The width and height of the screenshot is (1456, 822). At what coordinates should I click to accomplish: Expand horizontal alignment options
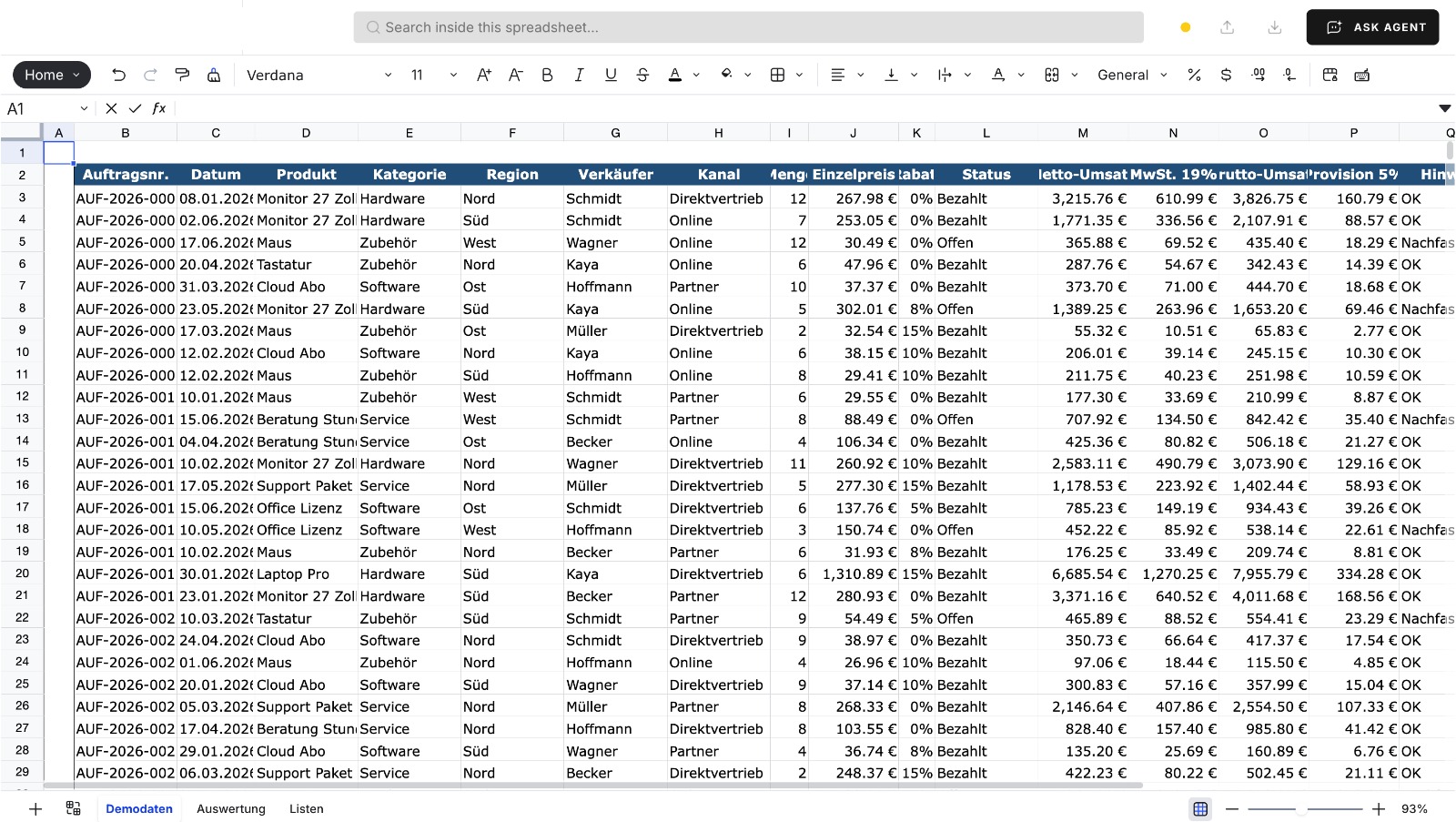pos(861,76)
